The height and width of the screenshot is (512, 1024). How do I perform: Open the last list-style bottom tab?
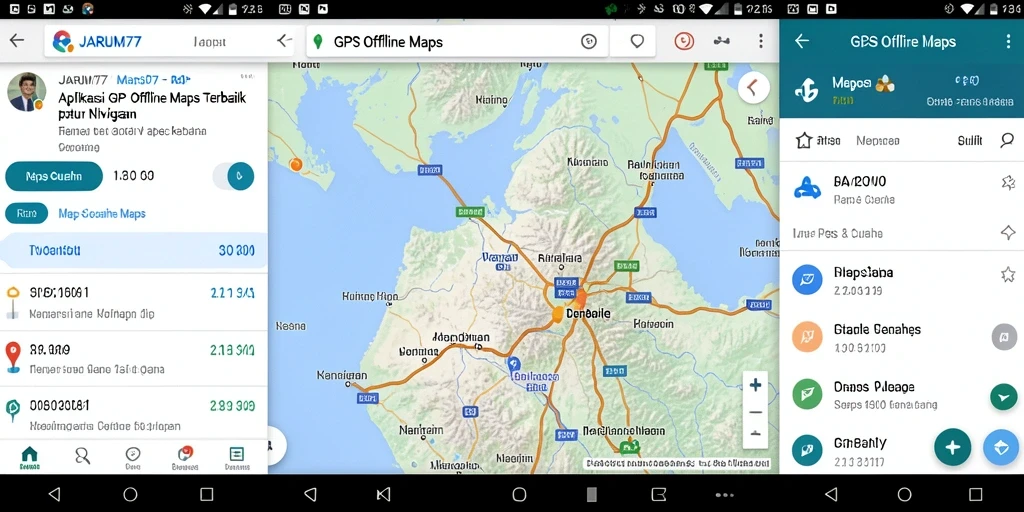click(x=236, y=458)
